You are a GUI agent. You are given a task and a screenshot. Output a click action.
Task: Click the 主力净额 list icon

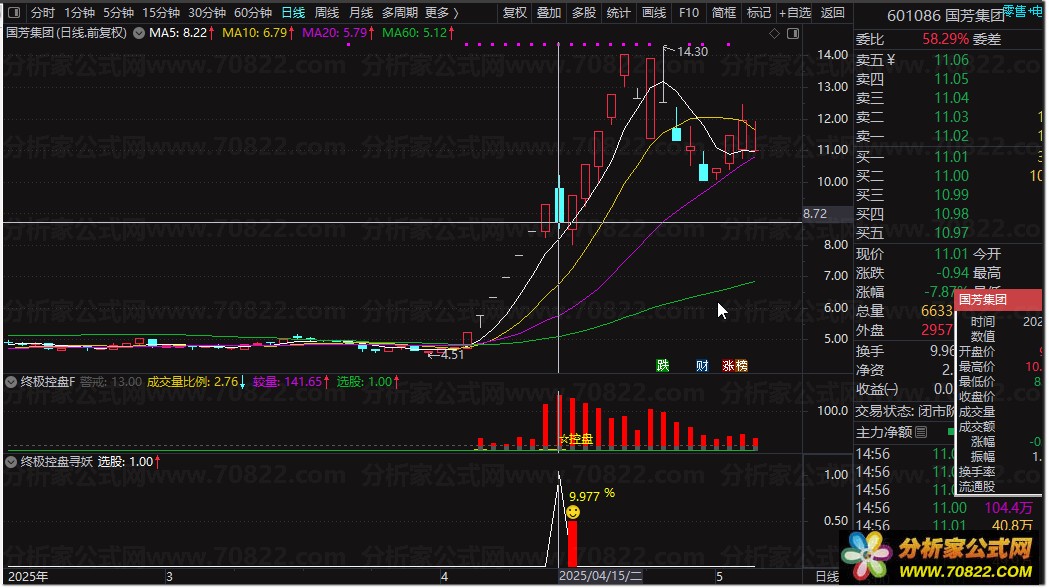921,433
